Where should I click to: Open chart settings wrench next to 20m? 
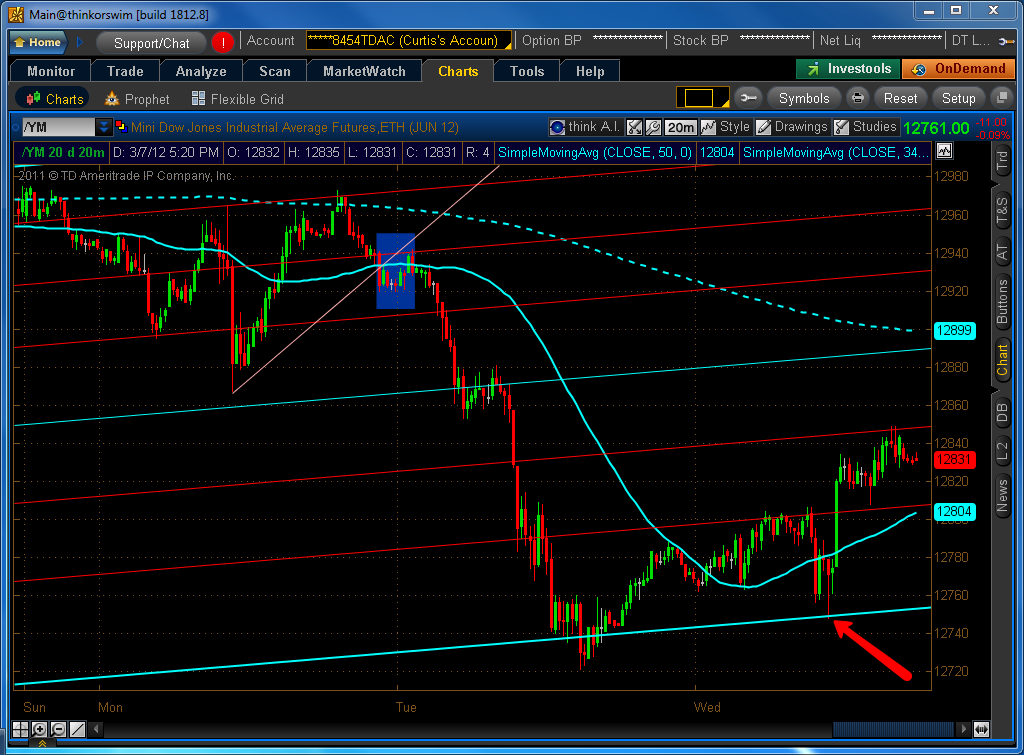tap(653, 127)
